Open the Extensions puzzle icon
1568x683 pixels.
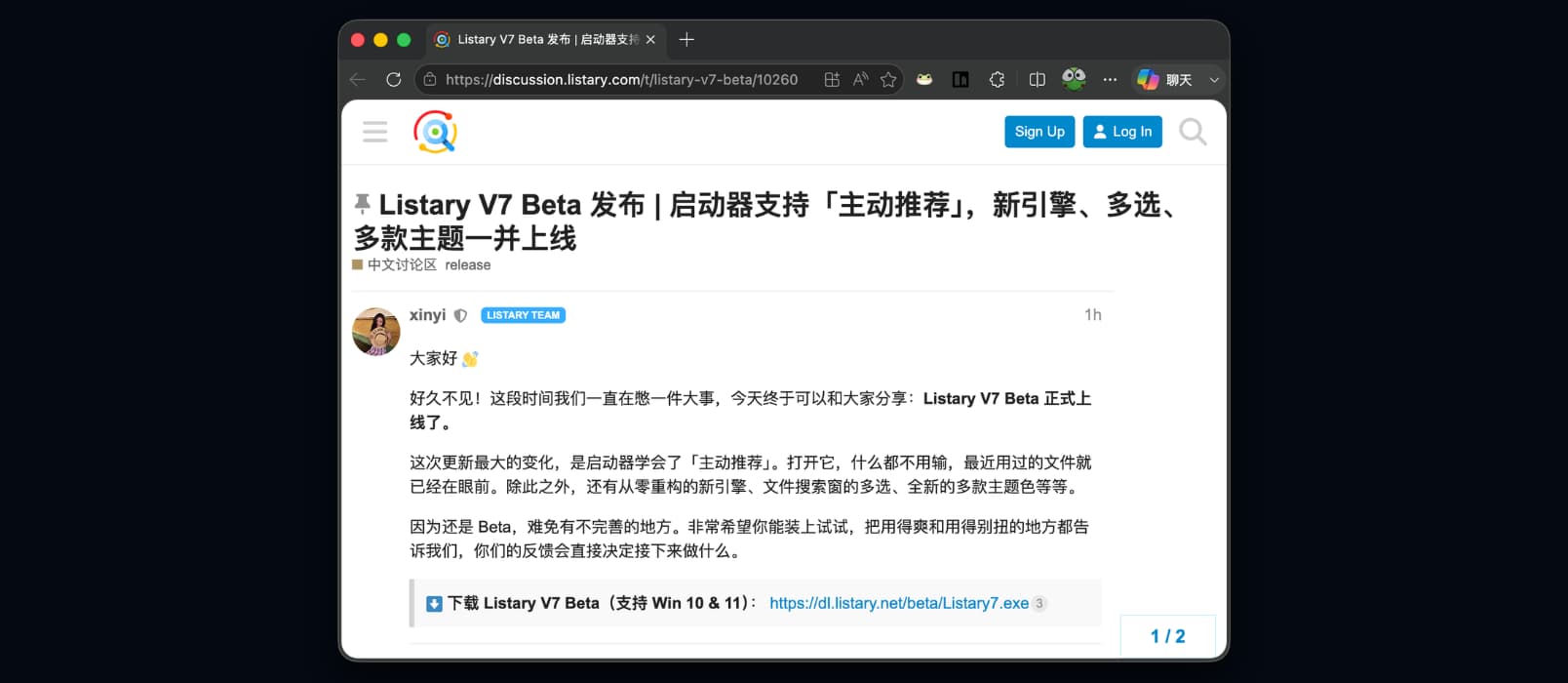[997, 80]
